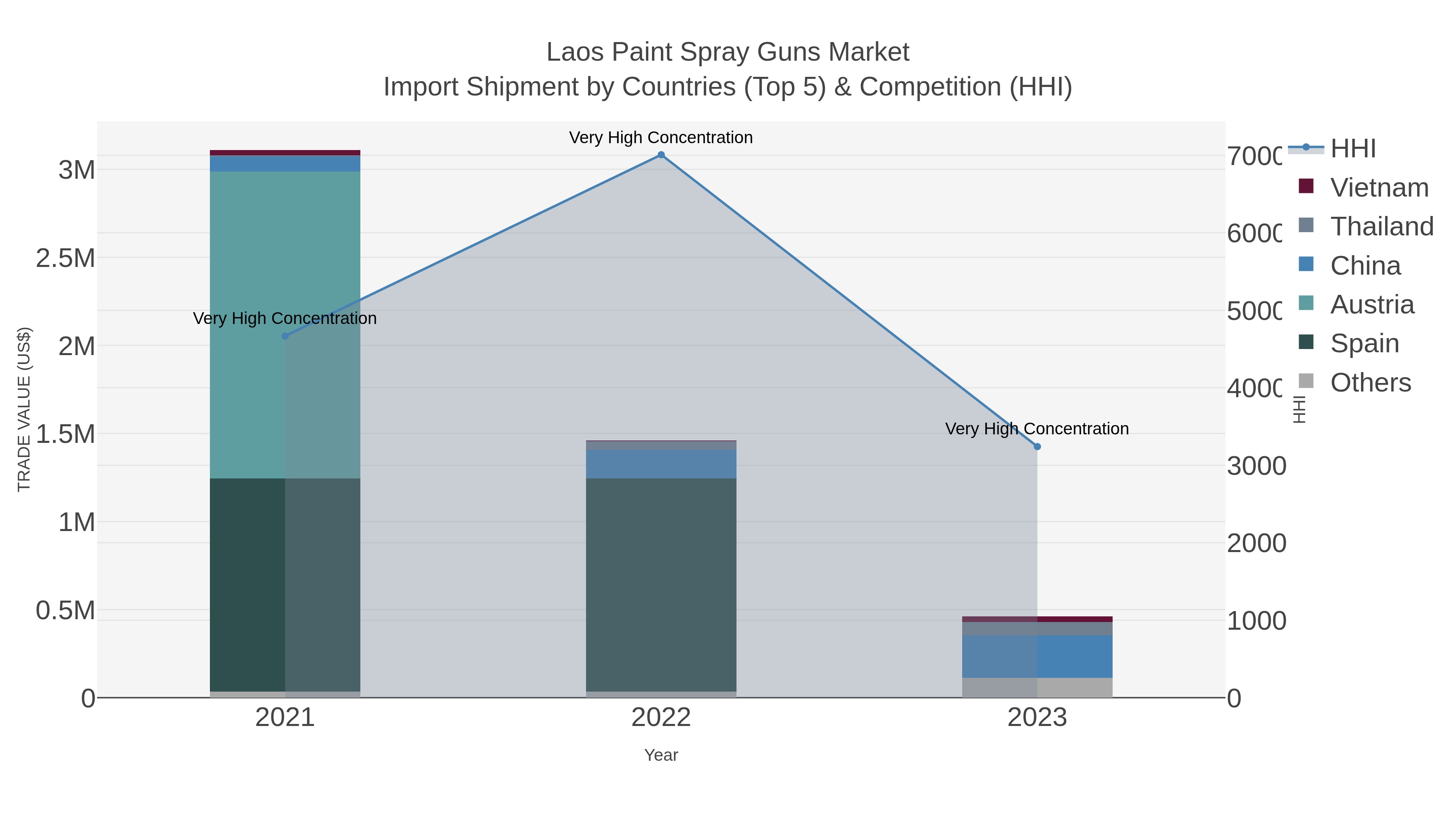Screen dimensions: 1456x819
Task: Click the Others segment of the 2023 bar
Action: [1037, 687]
